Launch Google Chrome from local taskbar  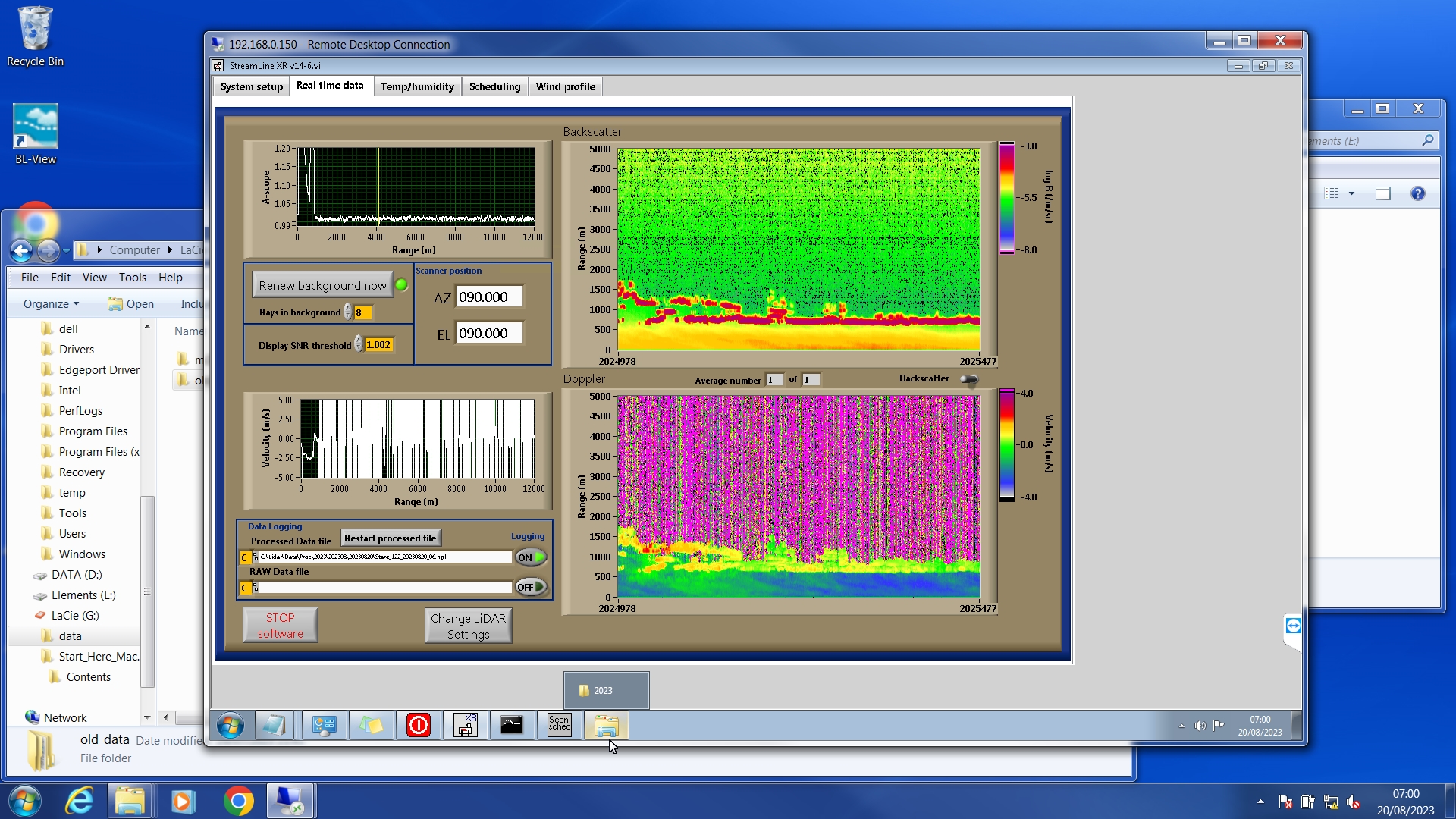(x=238, y=802)
